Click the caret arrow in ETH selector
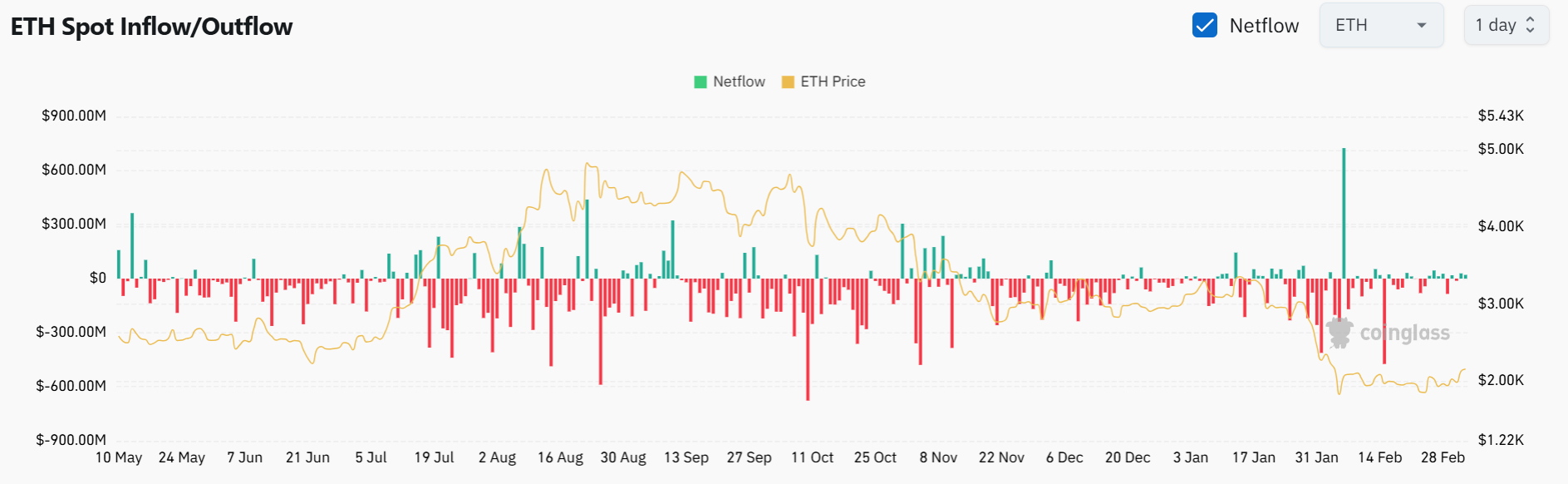 click(1422, 26)
